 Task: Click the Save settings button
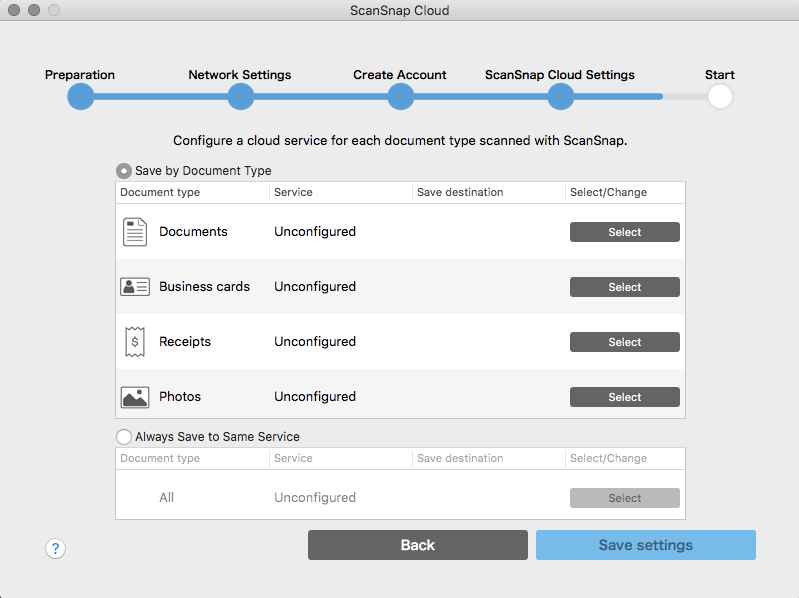[x=646, y=545]
